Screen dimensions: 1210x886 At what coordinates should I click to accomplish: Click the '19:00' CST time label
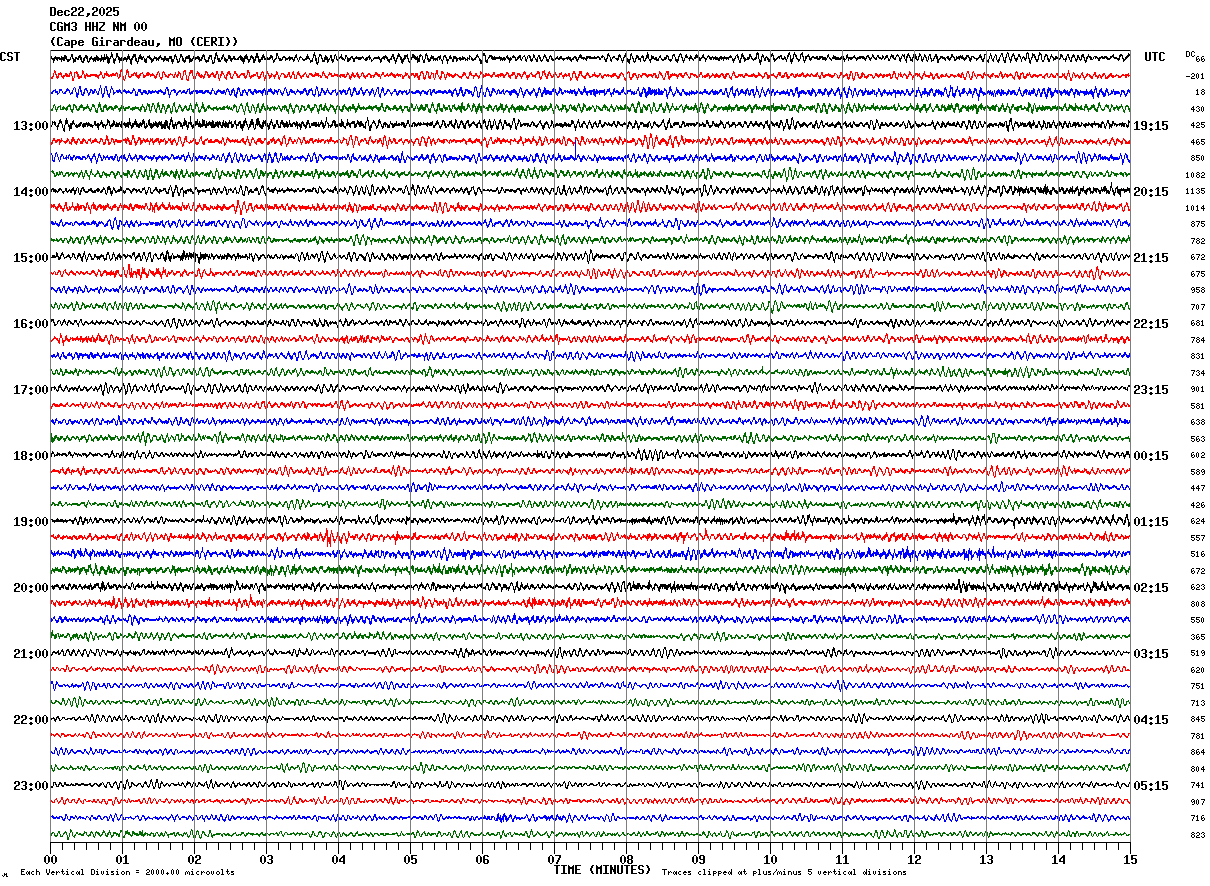pos(31,522)
